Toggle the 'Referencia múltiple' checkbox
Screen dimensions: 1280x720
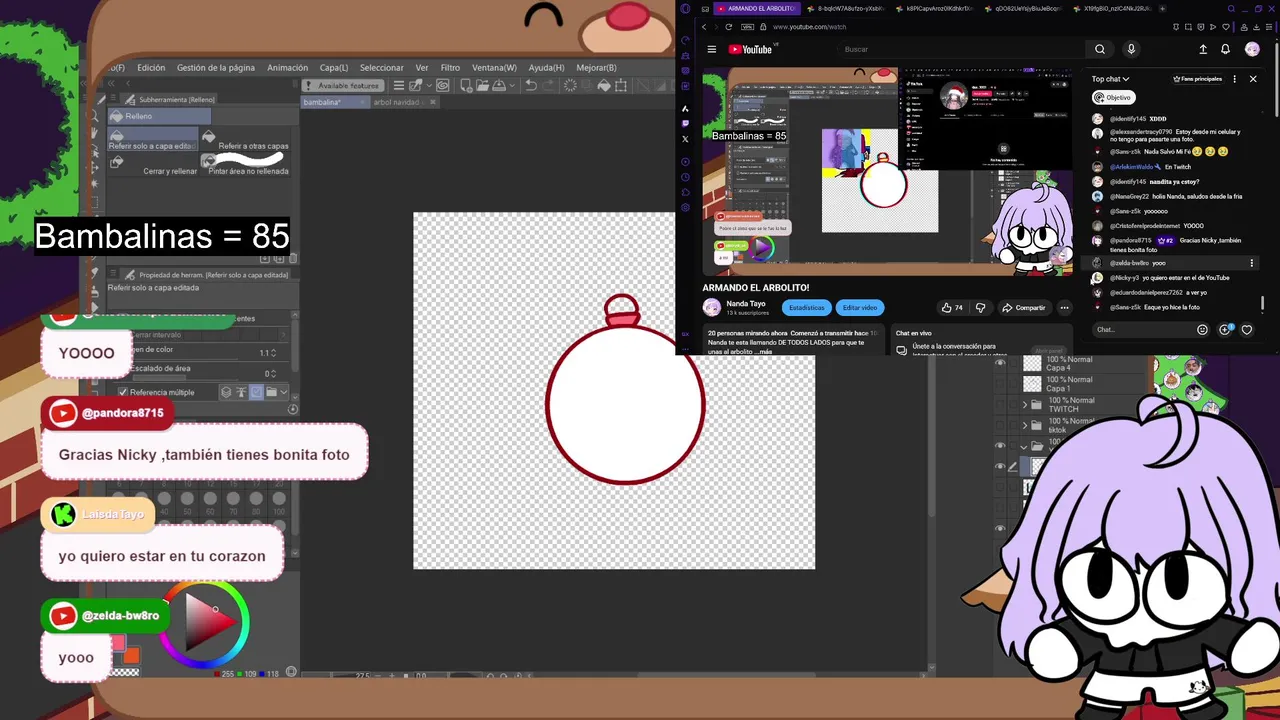(123, 392)
